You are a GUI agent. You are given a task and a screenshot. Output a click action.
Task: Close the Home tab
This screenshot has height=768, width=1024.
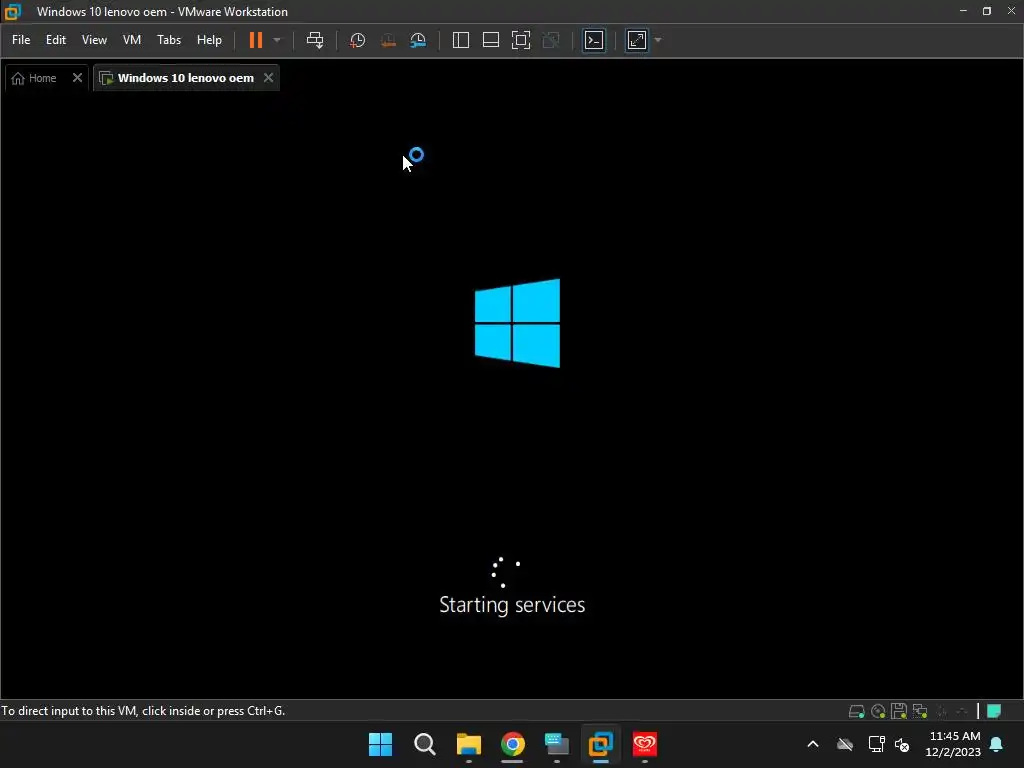pos(77,78)
